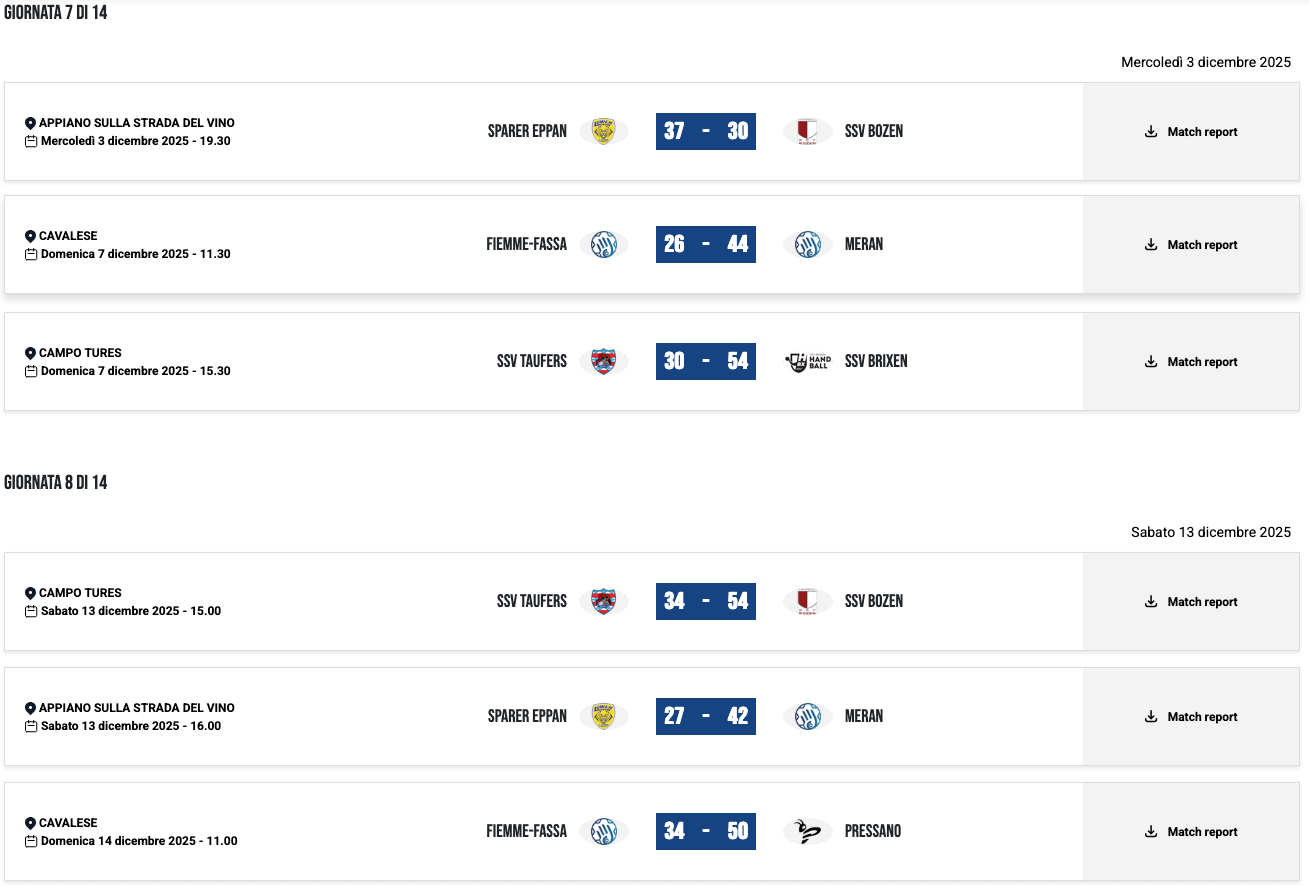Click SSV Bozen logo in Taufers match
Screen dimensions: 1309x886
point(807,602)
